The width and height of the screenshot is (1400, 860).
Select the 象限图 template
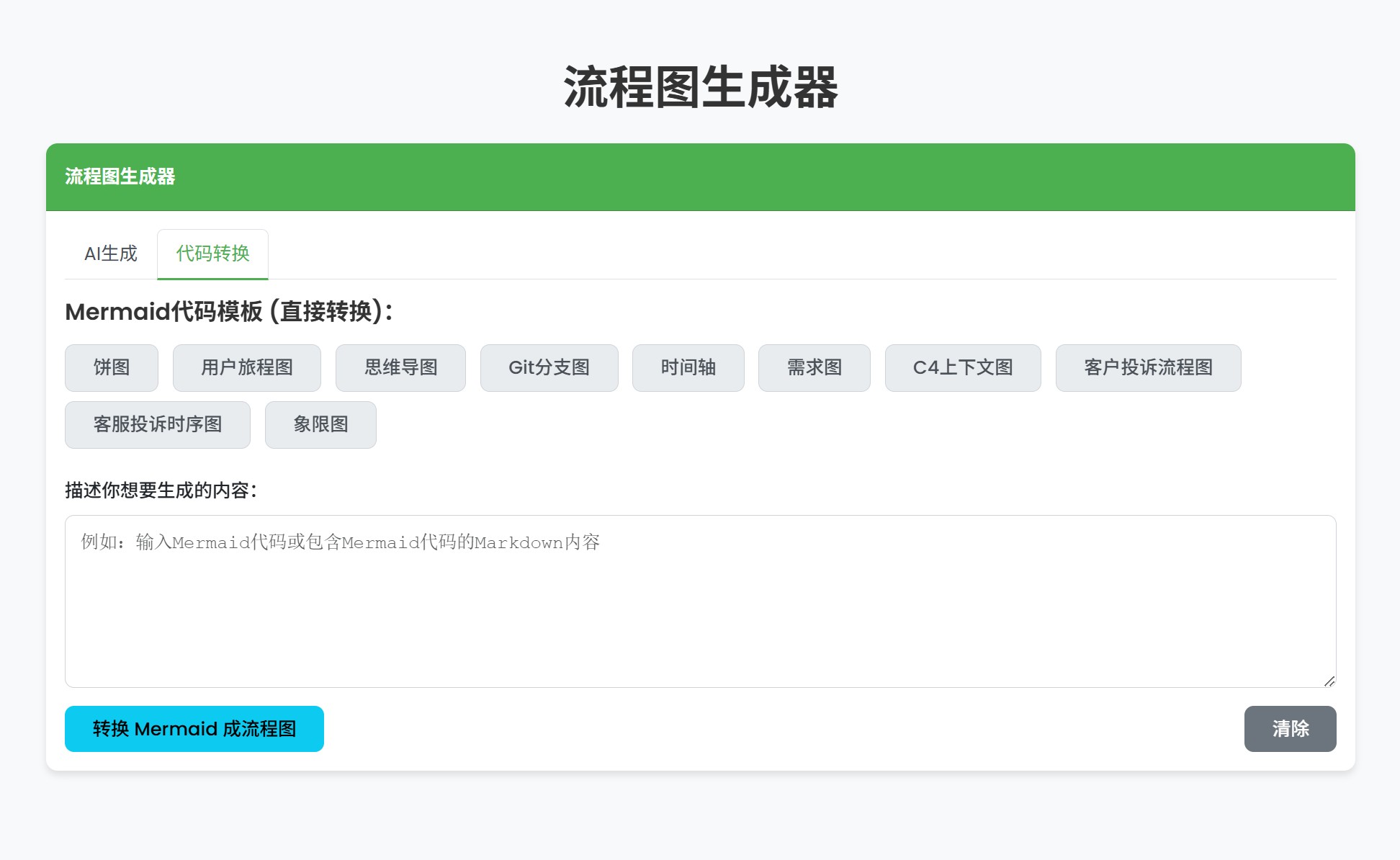click(320, 425)
